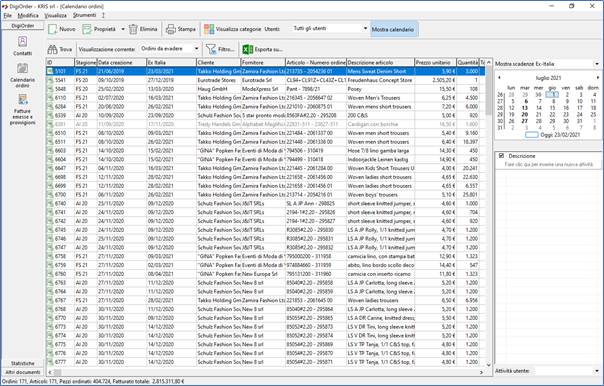The width and height of the screenshot is (604, 386).
Task: Click Esporta su Excel icon
Action: (248, 49)
